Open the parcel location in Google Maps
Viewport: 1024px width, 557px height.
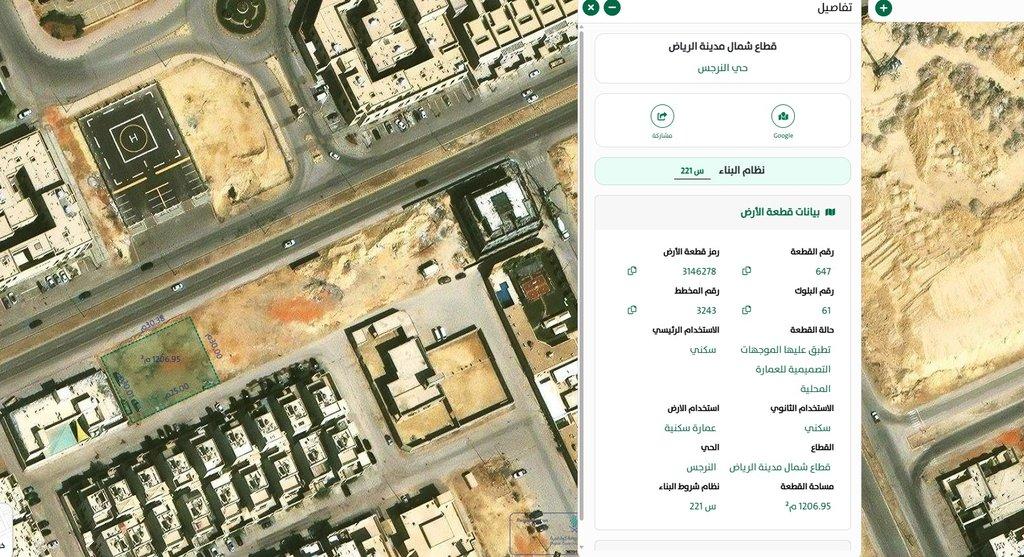tap(783, 117)
